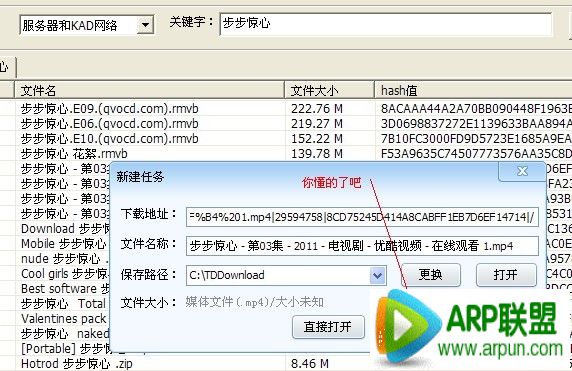Click the C:\TDDownload save path text
The height and width of the screenshot is (371, 572).
click(227, 275)
